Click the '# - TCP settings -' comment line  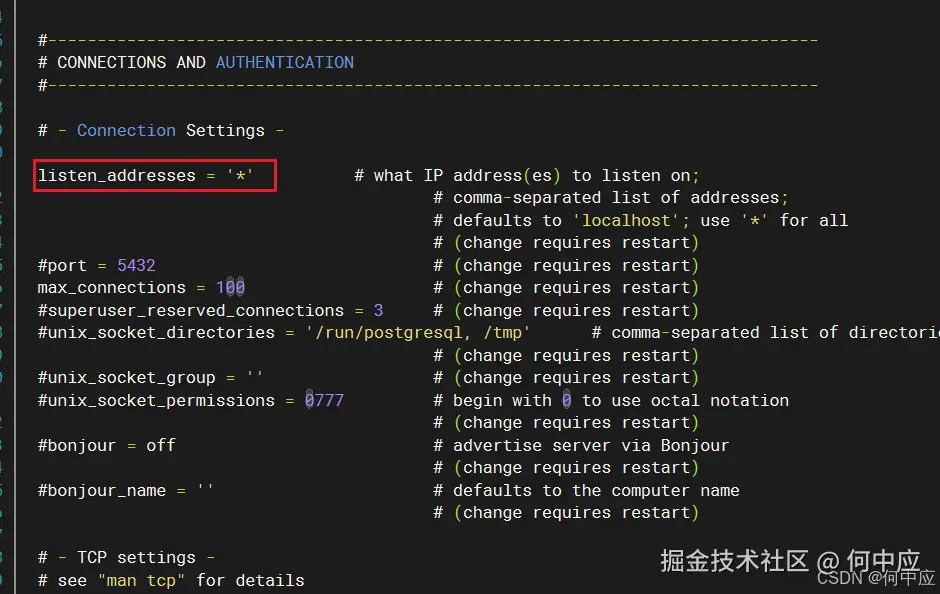click(126, 557)
